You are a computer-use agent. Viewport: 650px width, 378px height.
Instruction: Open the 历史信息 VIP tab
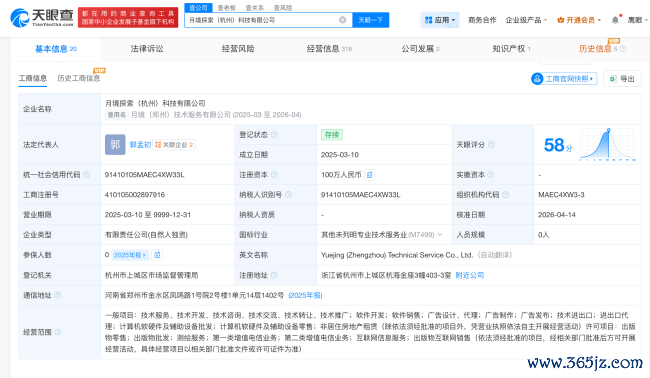coord(598,48)
